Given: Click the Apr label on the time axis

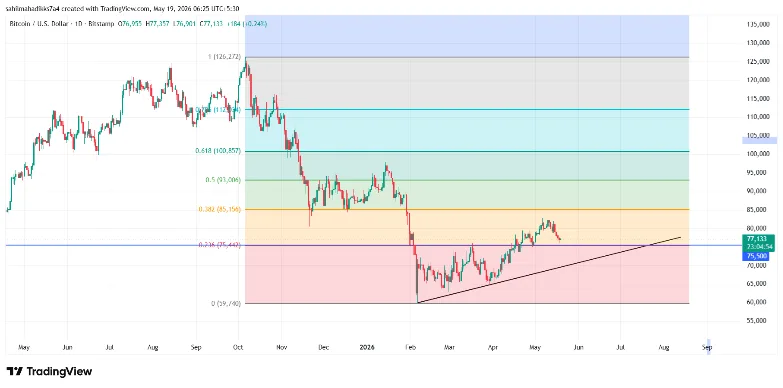Looking at the screenshot, I should click(492, 347).
